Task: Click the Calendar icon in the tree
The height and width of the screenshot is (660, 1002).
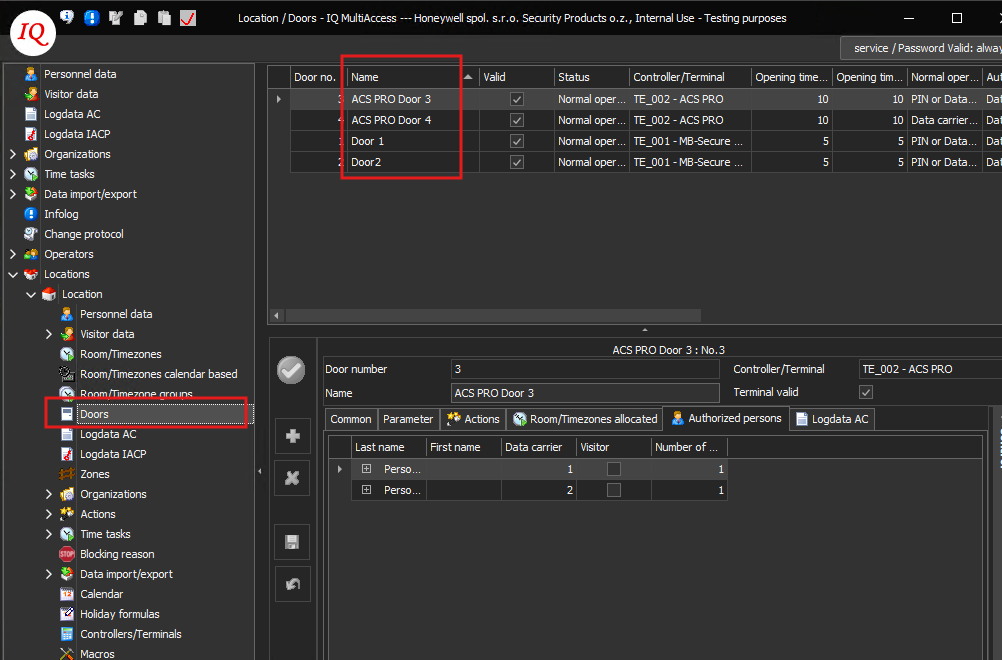Action: pyautogui.click(x=66, y=594)
